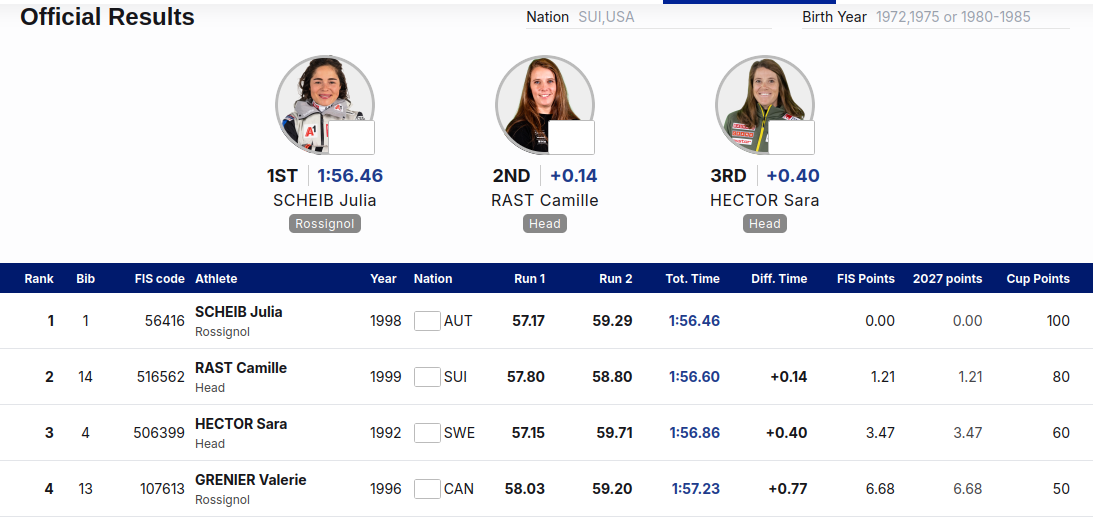Click the Head tag under Rast
Viewport: 1093px width, 520px height.
pyautogui.click(x=544, y=224)
